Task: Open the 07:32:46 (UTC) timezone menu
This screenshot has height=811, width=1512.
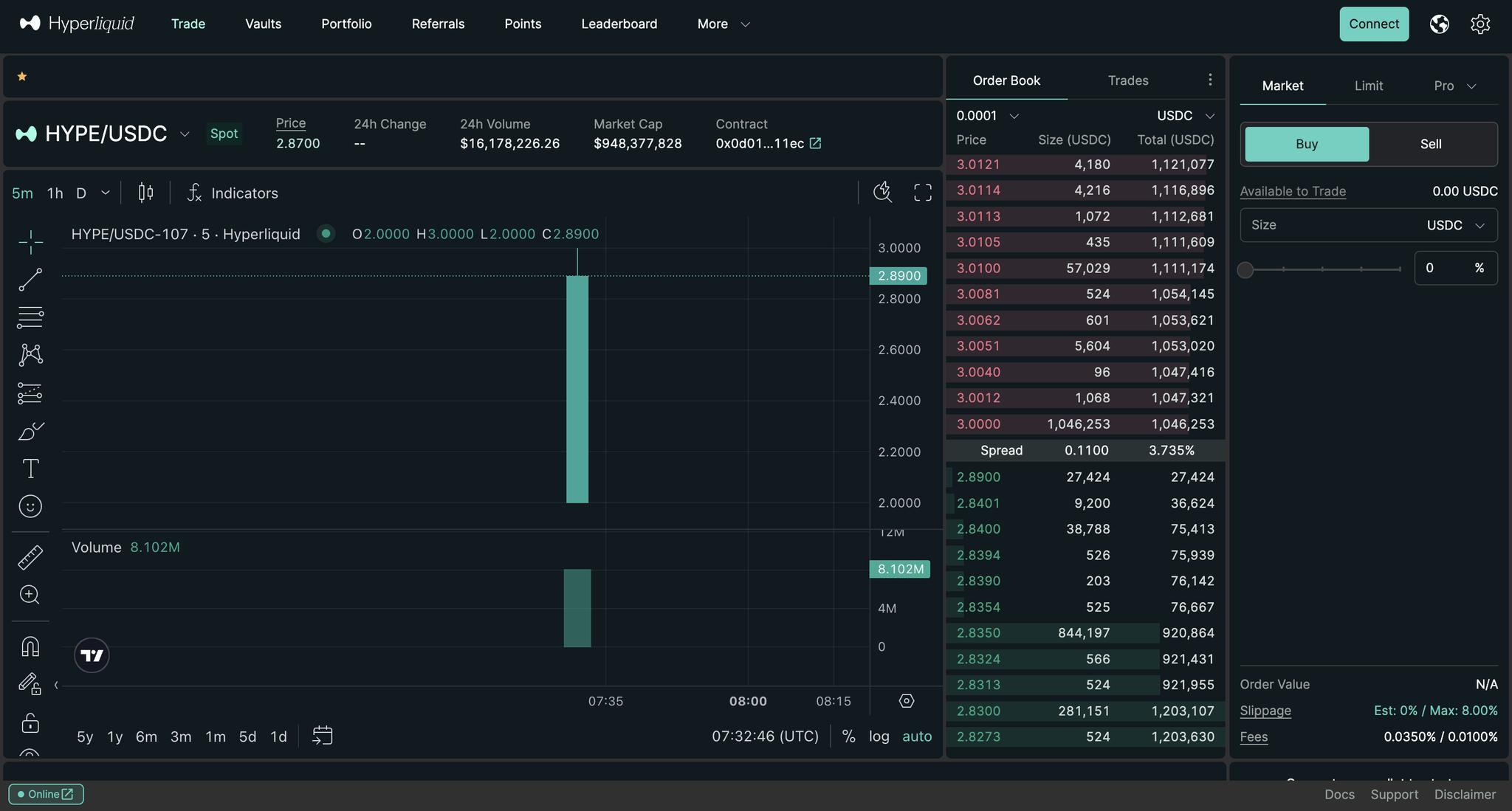Action: [765, 736]
